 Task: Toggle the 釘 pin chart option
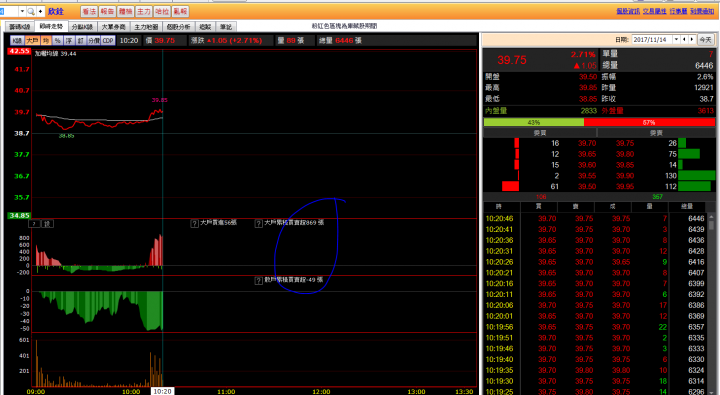click(x=81, y=41)
